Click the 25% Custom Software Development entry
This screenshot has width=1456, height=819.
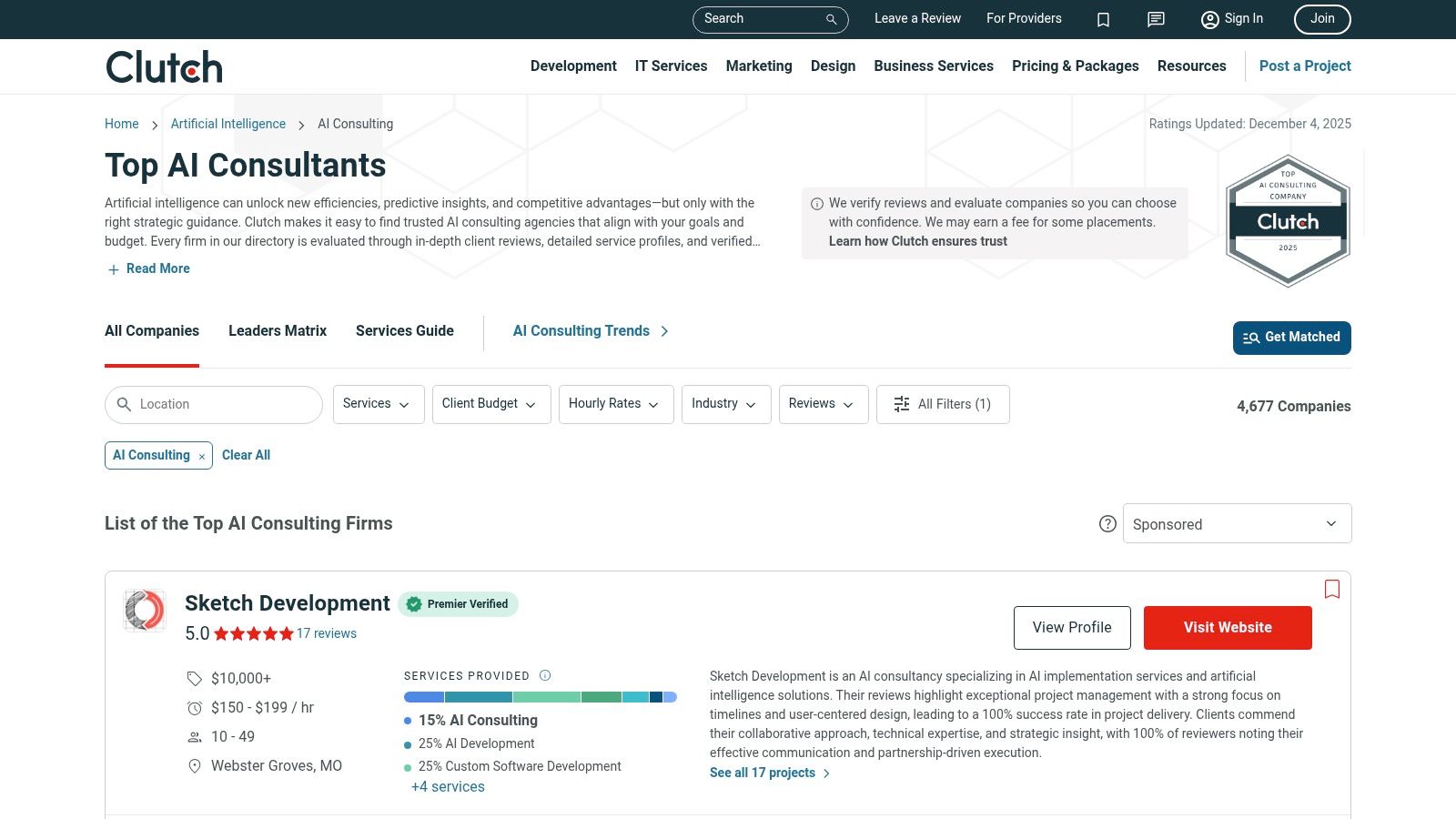513,766
